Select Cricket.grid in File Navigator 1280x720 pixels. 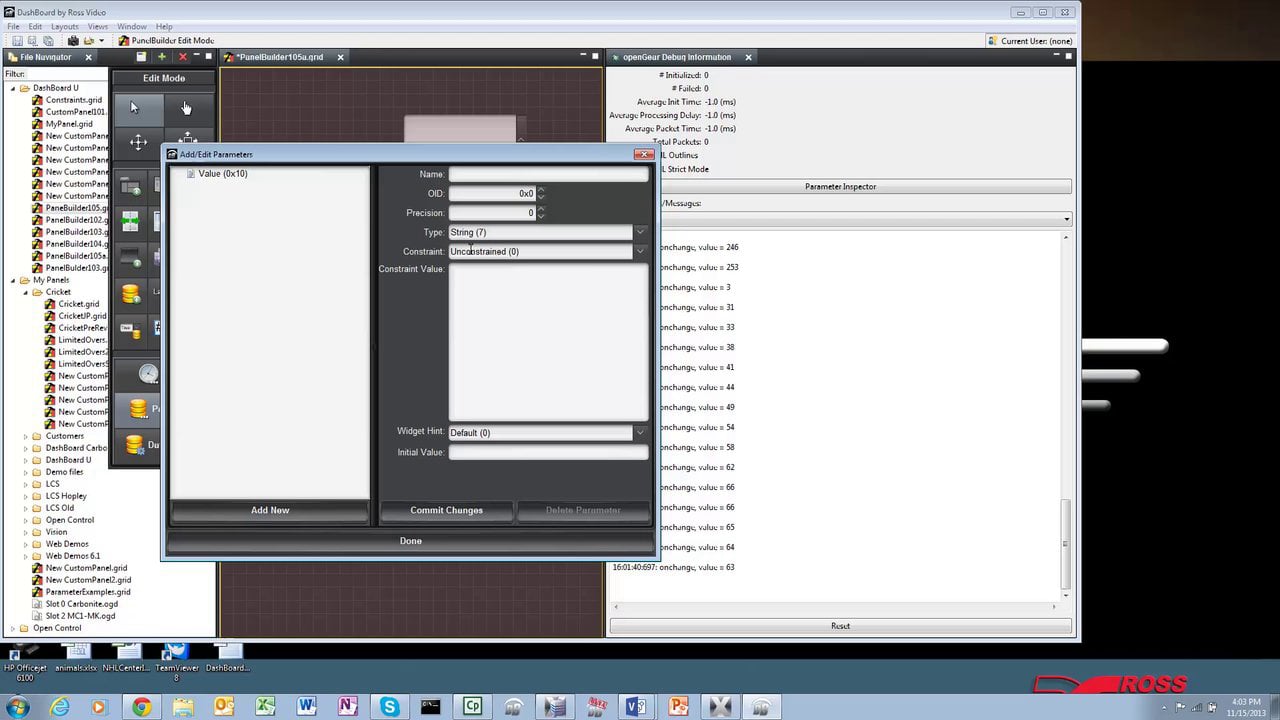pyautogui.click(x=78, y=304)
